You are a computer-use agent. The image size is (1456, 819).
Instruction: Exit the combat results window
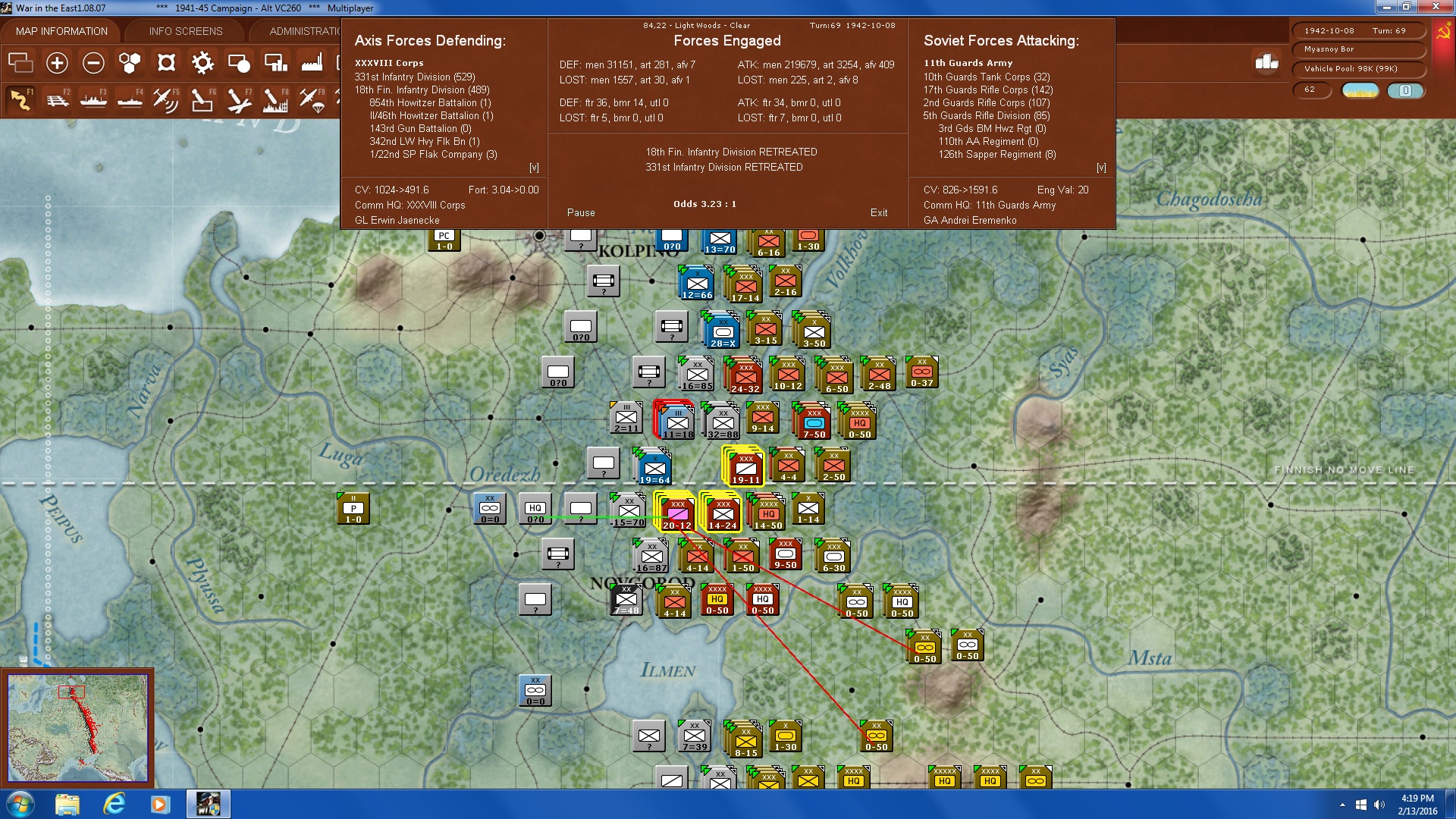(879, 213)
